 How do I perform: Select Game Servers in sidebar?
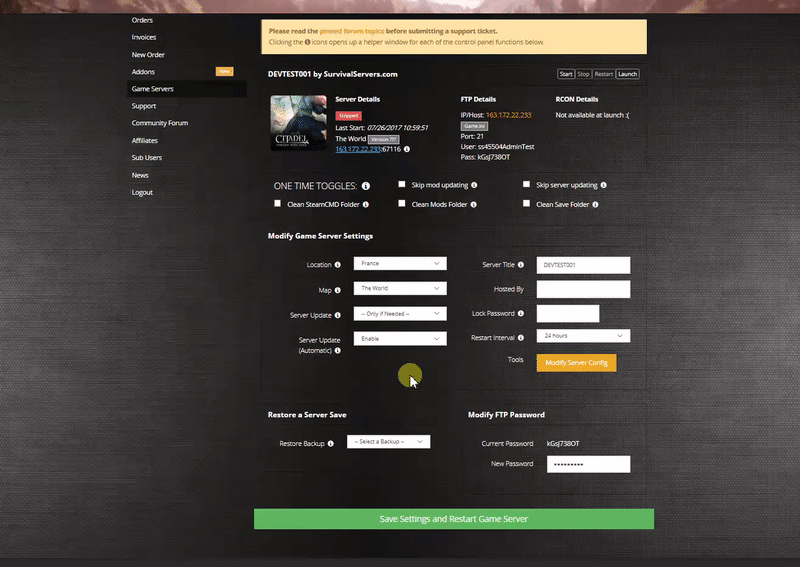coord(153,89)
